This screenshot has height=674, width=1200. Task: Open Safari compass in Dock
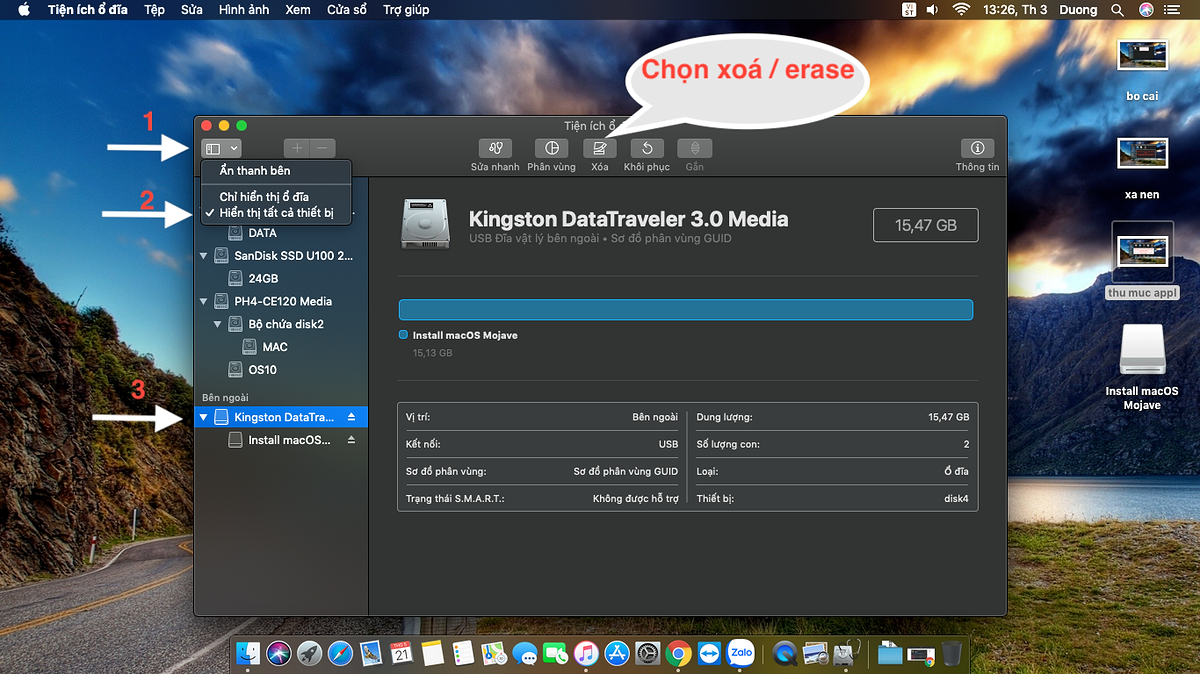coord(340,654)
